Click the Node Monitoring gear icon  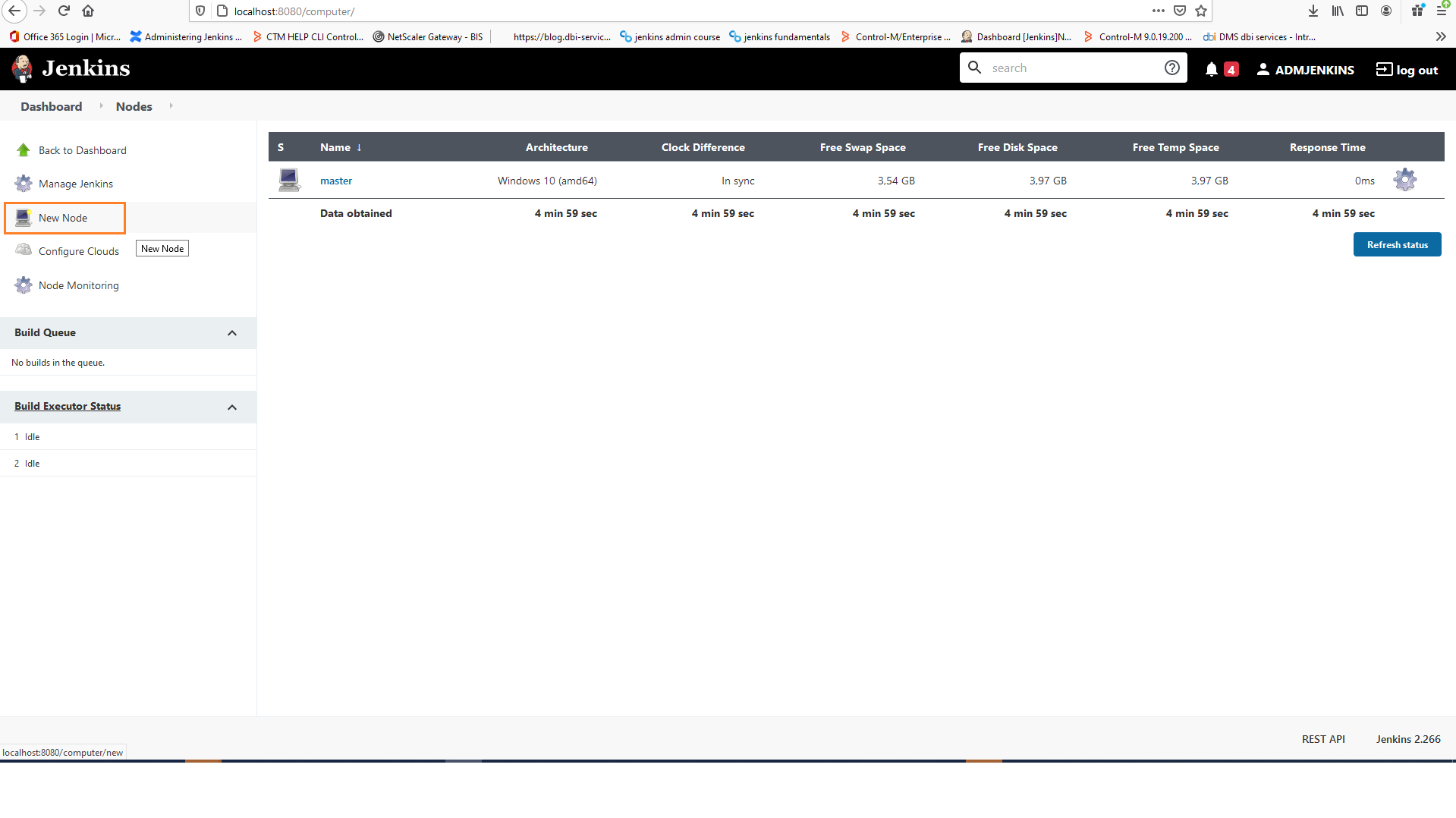(24, 285)
